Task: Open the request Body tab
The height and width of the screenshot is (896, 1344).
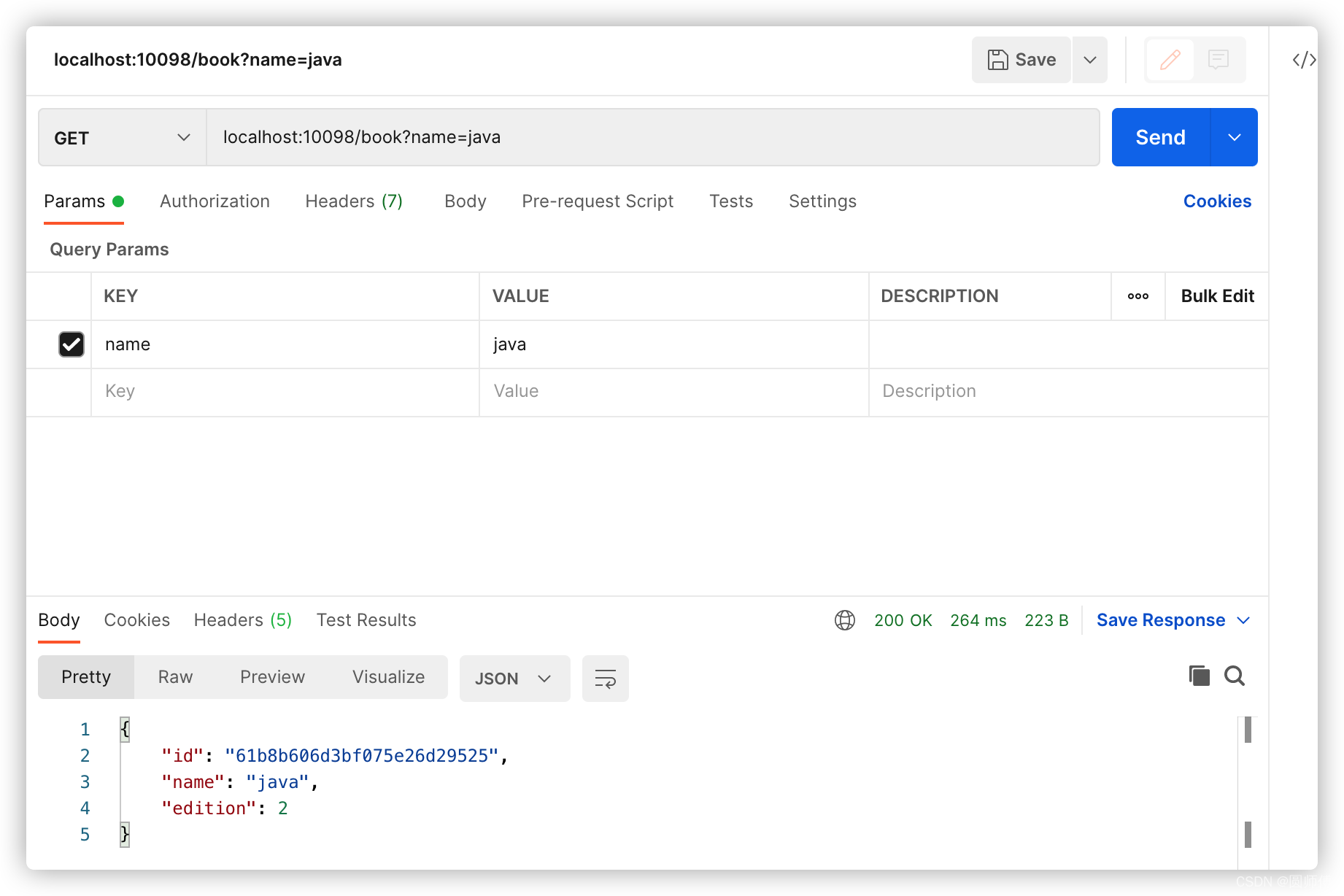Action: (466, 201)
